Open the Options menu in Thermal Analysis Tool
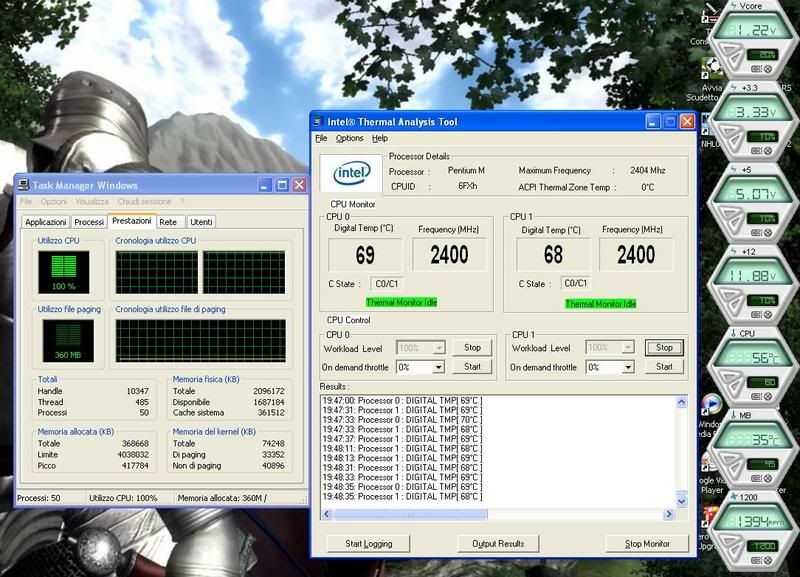The height and width of the screenshot is (577, 800). 349,138
